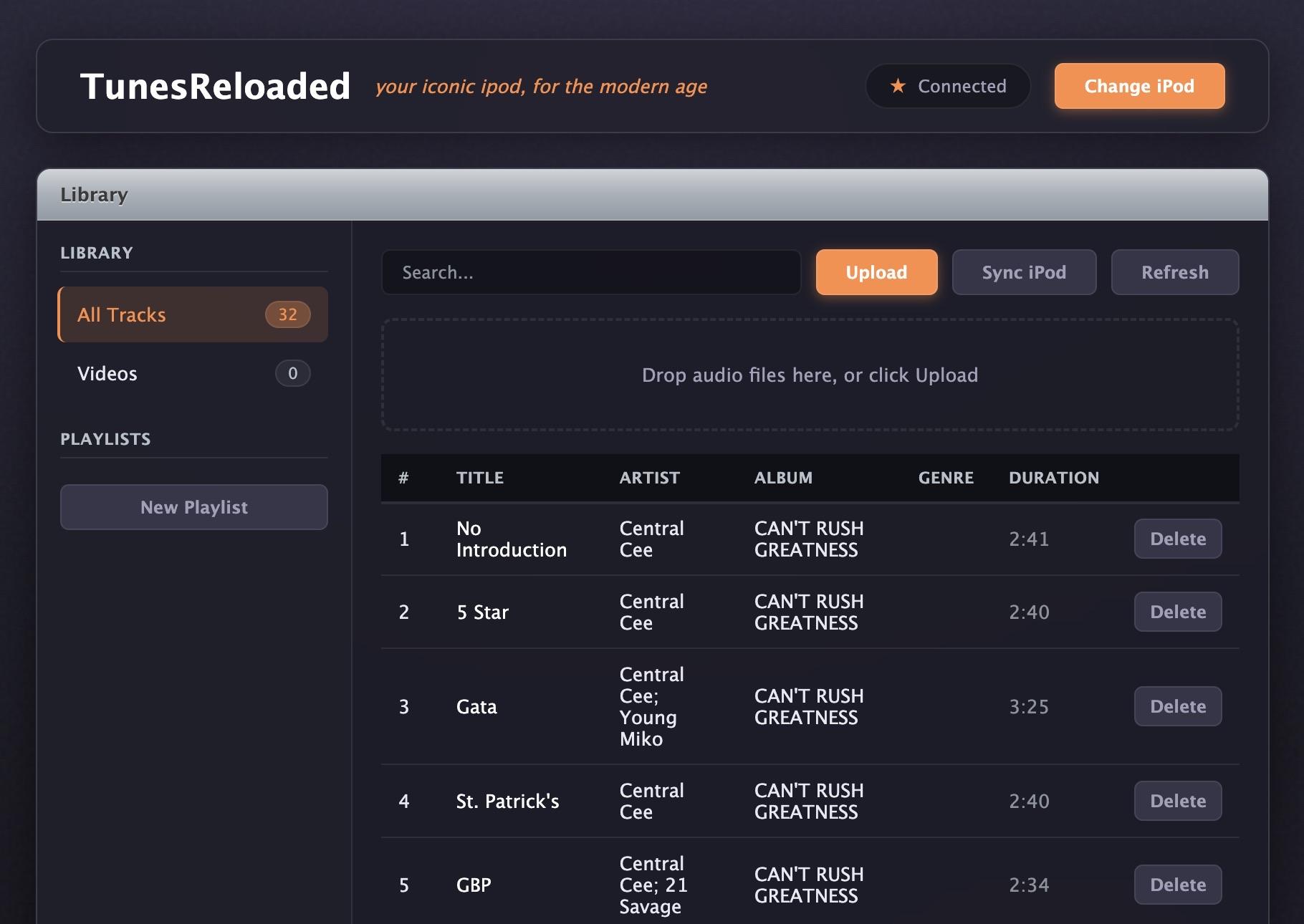The height and width of the screenshot is (924, 1304).
Task: Click the Upload button
Action: click(876, 272)
